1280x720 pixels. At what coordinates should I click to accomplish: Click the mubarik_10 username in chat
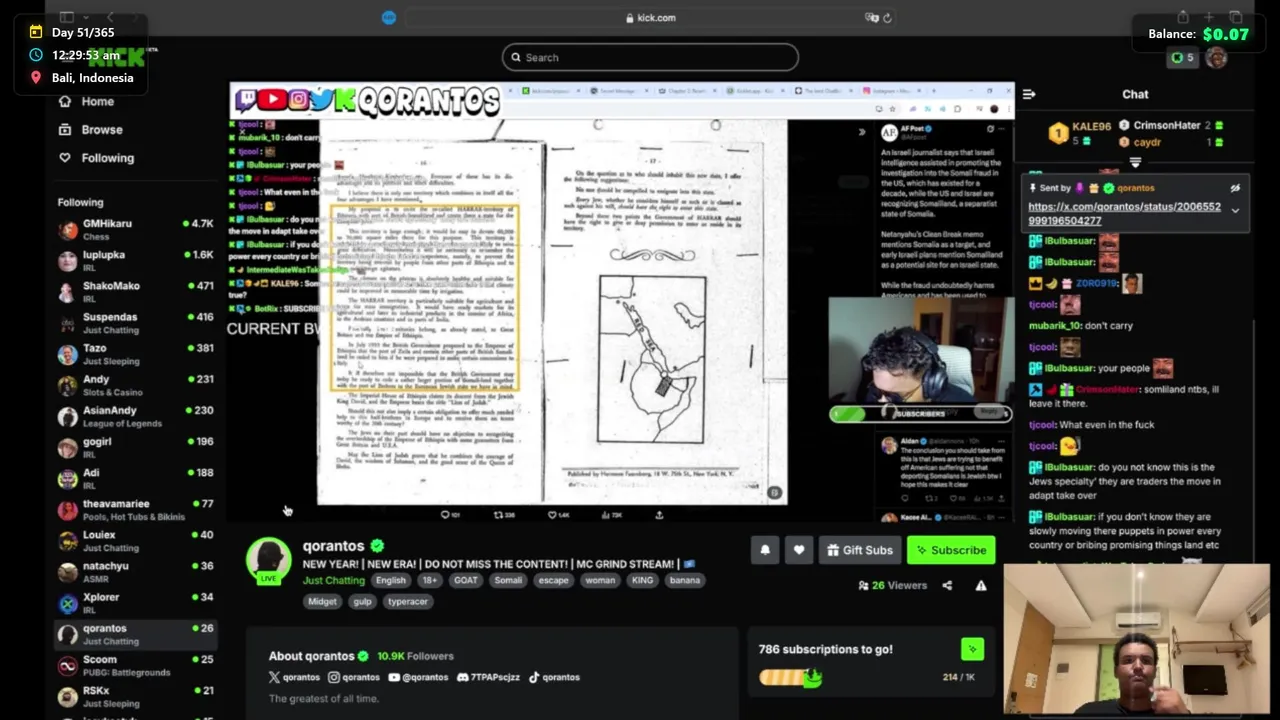[1054, 325]
